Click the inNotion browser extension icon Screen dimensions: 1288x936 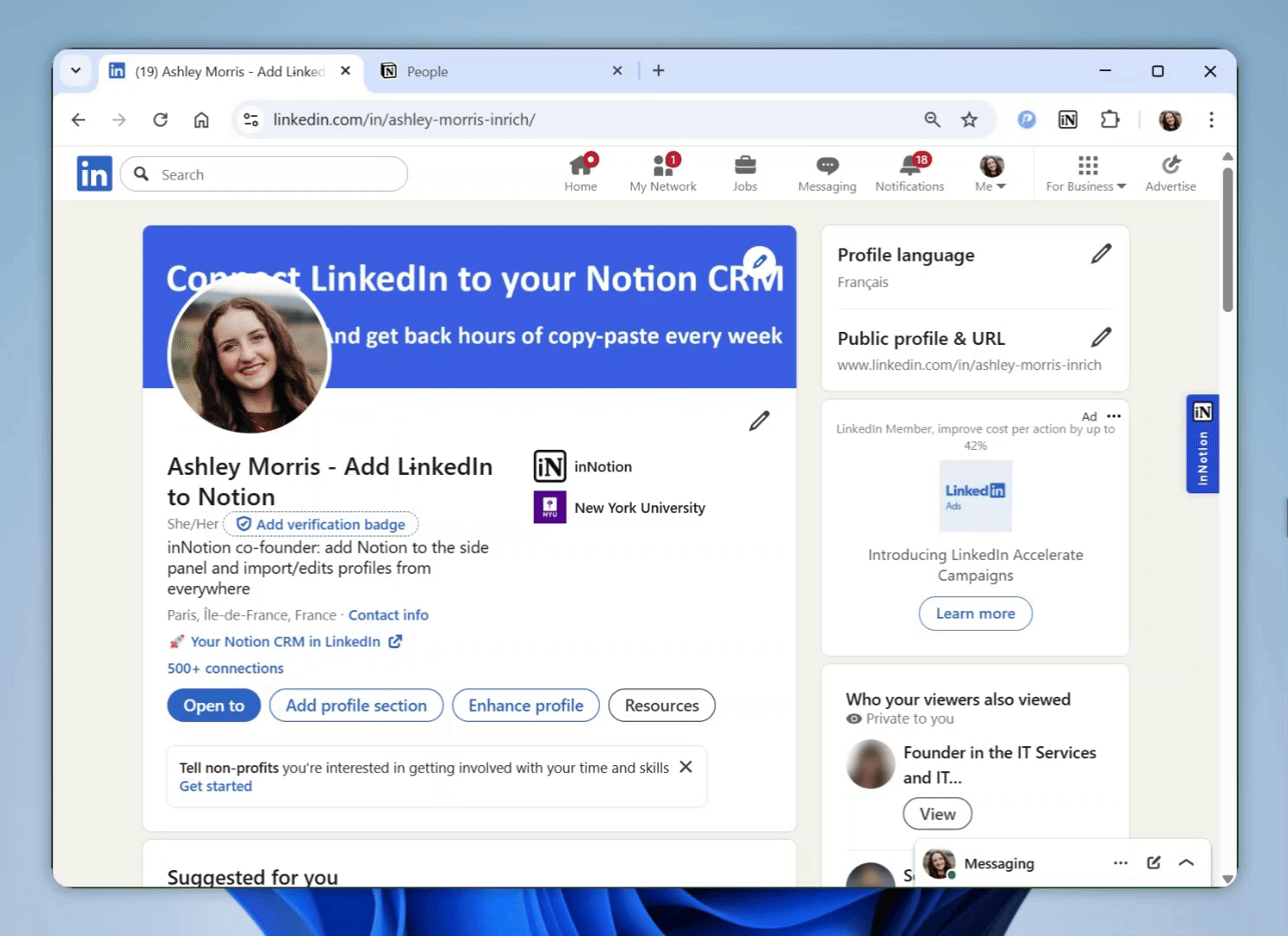click(1068, 120)
